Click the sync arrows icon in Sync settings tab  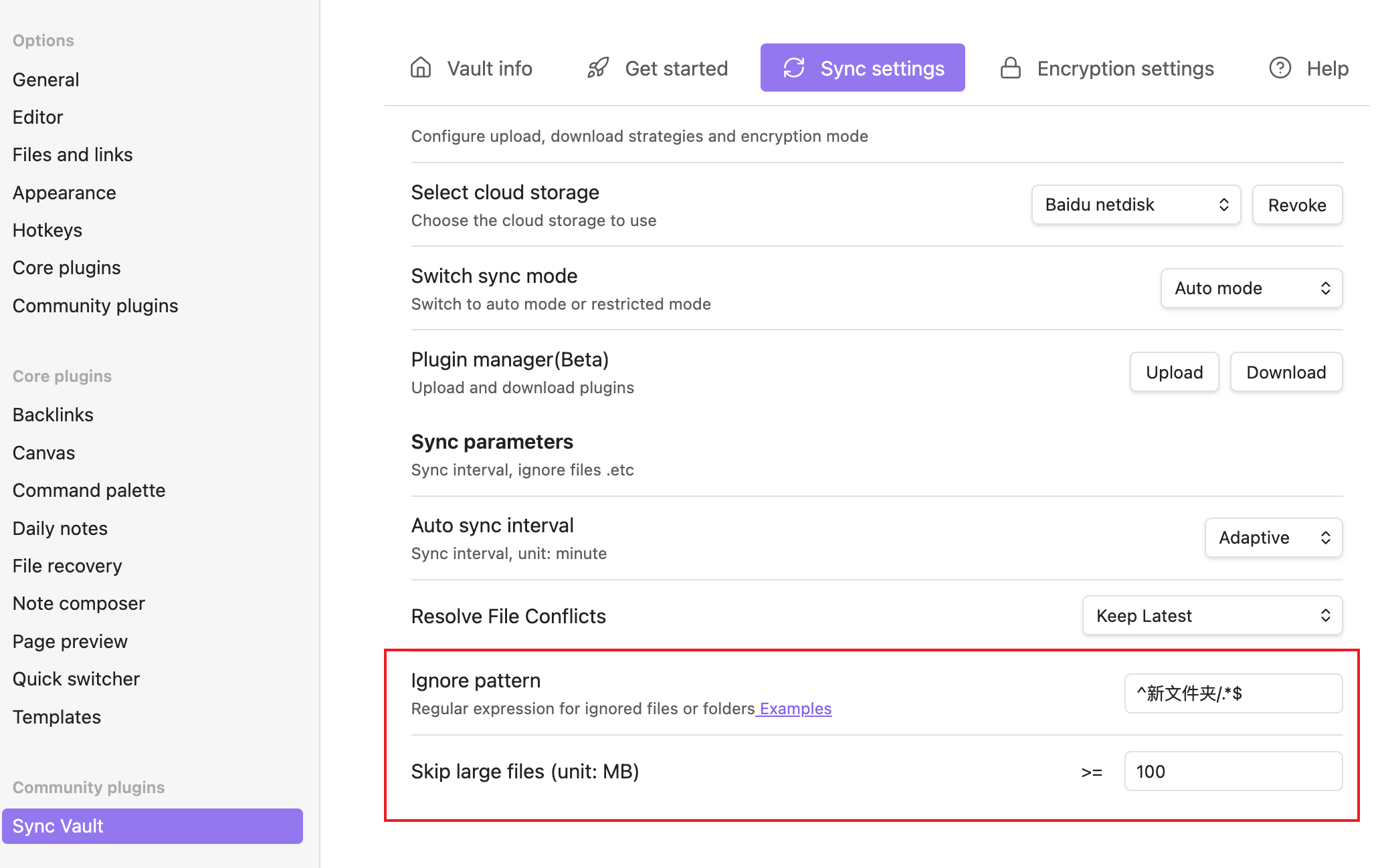point(794,68)
